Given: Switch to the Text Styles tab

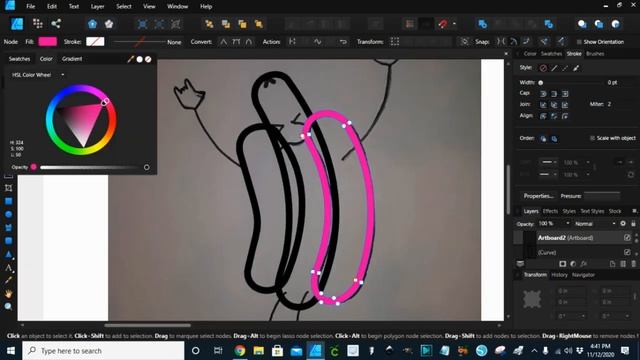Looking at the screenshot, I should click(x=592, y=211).
